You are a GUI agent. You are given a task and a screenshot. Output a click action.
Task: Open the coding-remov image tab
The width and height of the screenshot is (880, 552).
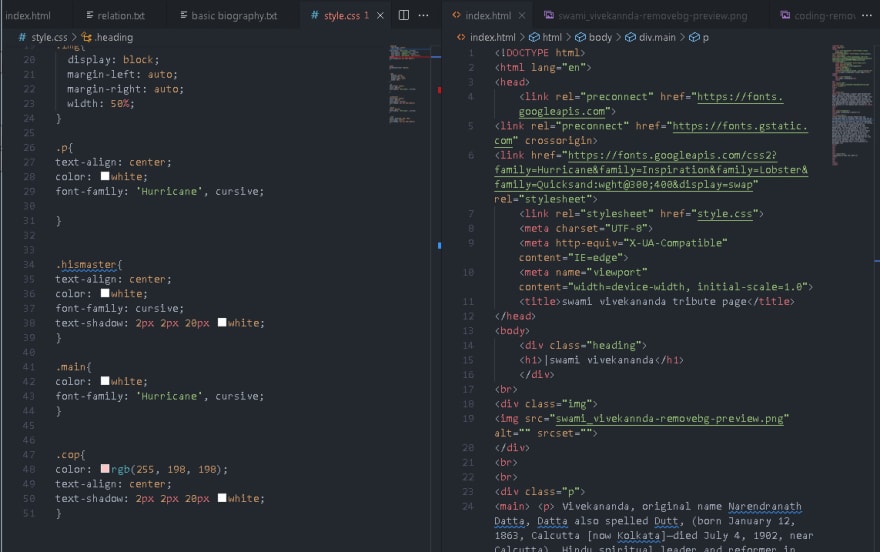tap(818, 16)
